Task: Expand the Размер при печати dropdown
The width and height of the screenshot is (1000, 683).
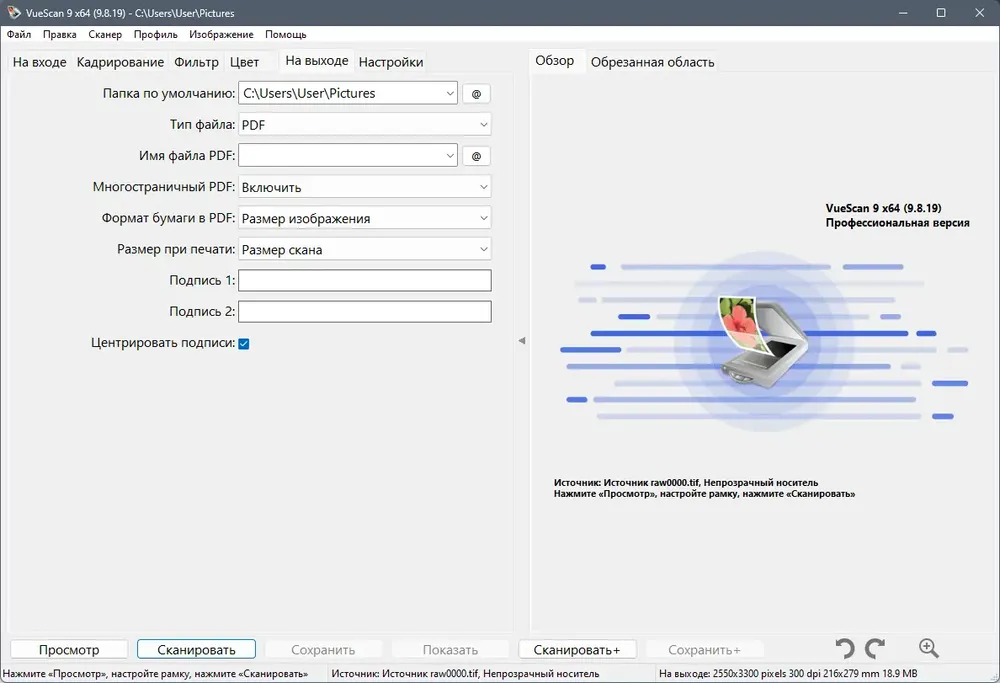Action: 365,249
